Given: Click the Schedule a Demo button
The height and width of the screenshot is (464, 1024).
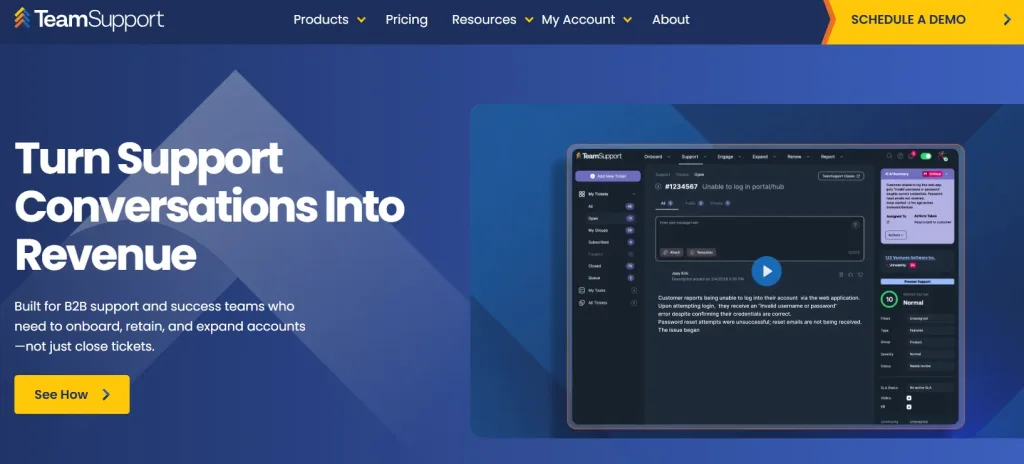Looking at the screenshot, I should [x=923, y=20].
